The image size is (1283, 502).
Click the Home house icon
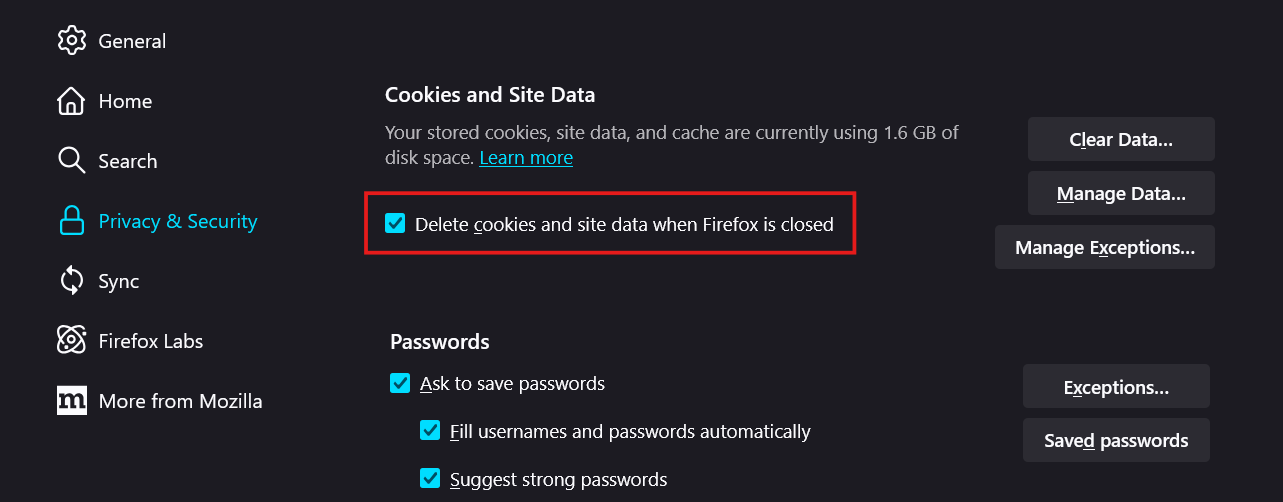pos(72,101)
